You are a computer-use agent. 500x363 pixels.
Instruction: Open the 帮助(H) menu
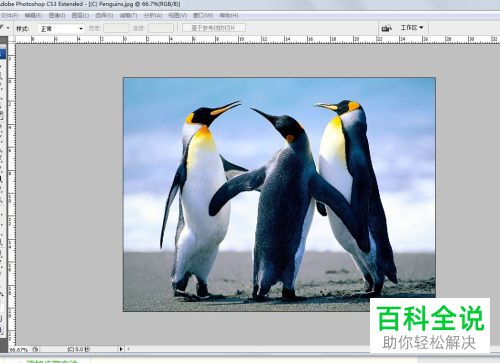click(229, 15)
